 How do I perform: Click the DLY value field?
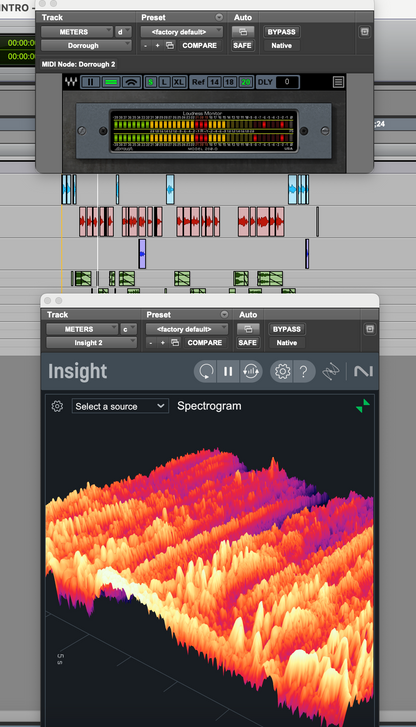tap(287, 82)
